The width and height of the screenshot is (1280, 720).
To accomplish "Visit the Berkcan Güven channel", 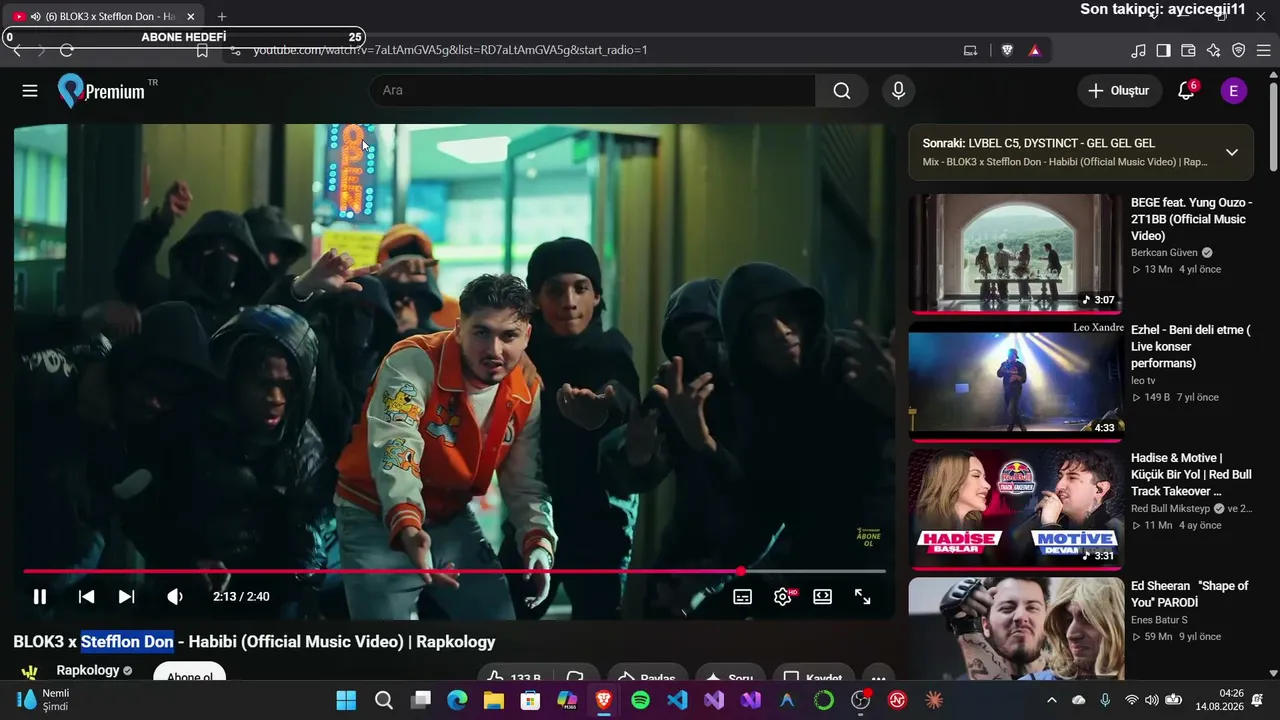I will (1164, 253).
